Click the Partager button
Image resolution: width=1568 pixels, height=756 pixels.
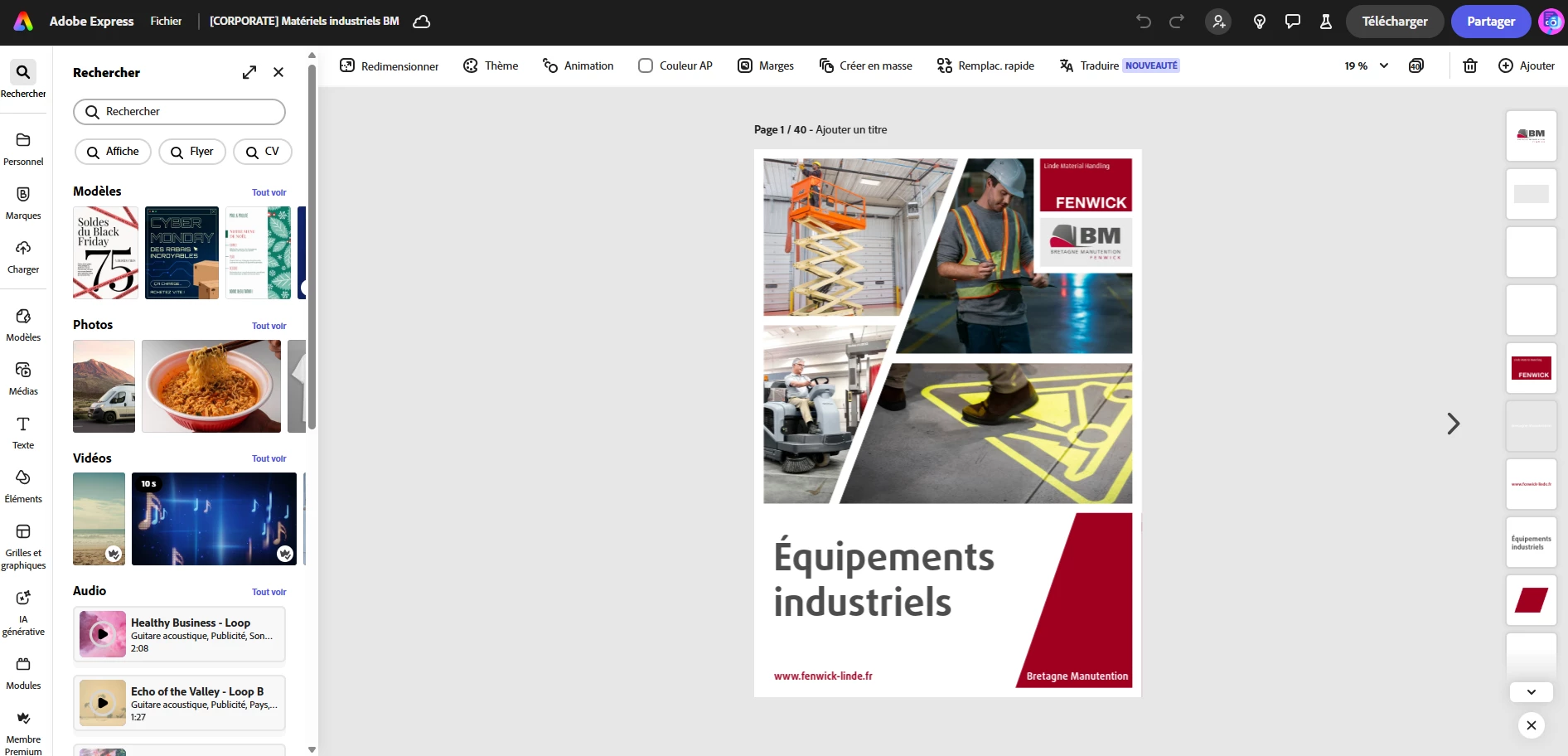click(x=1491, y=22)
